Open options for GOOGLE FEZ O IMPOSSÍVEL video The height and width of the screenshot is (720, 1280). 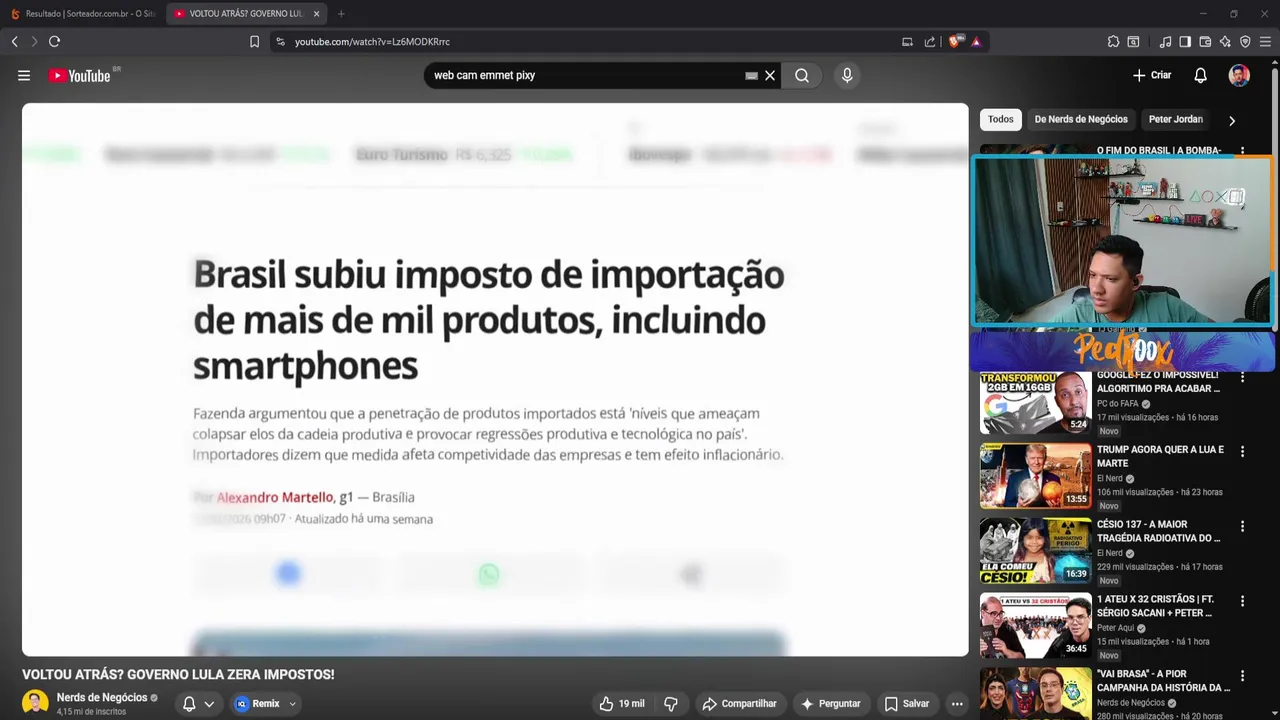[1242, 377]
